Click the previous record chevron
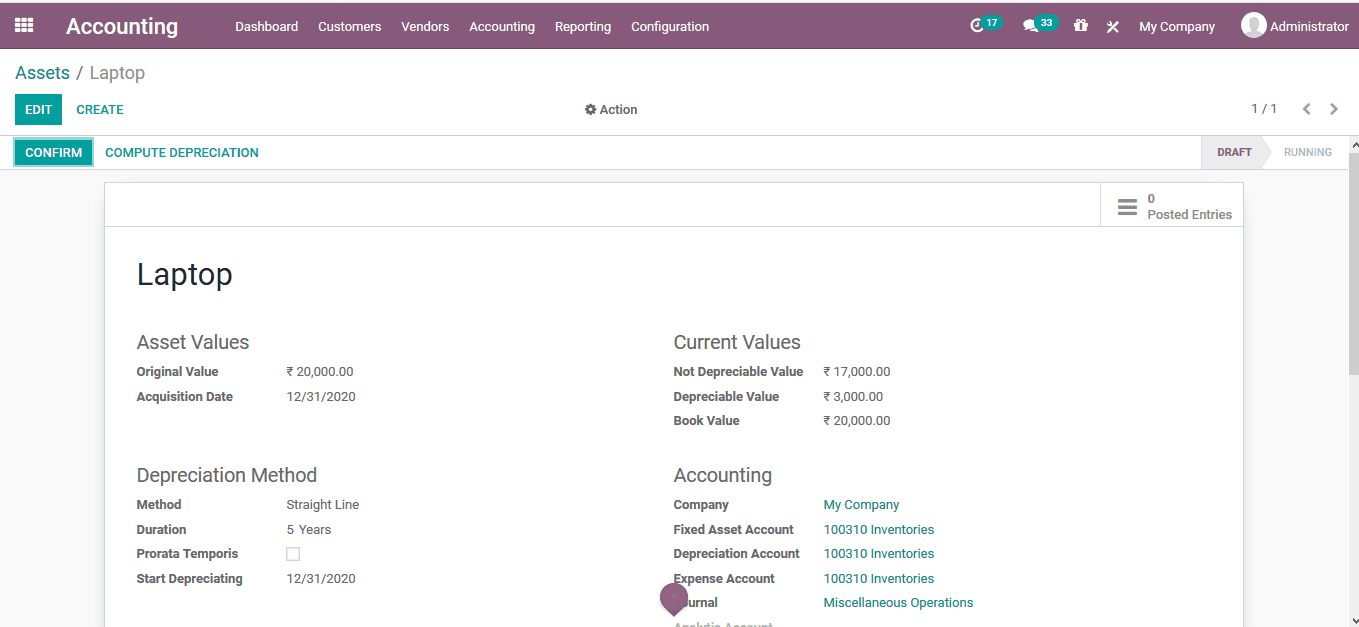1359x627 pixels. click(1306, 109)
